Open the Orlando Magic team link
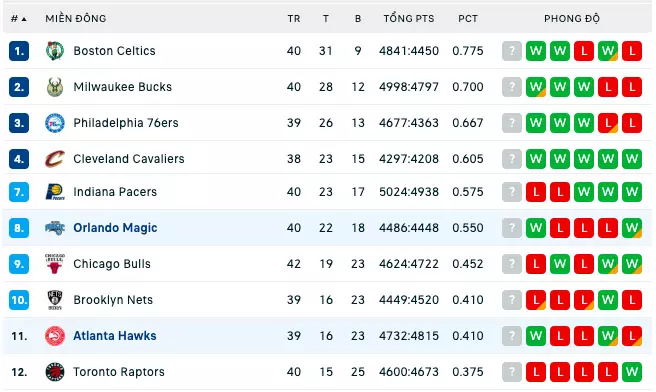This screenshot has width=656, height=392. [115, 228]
